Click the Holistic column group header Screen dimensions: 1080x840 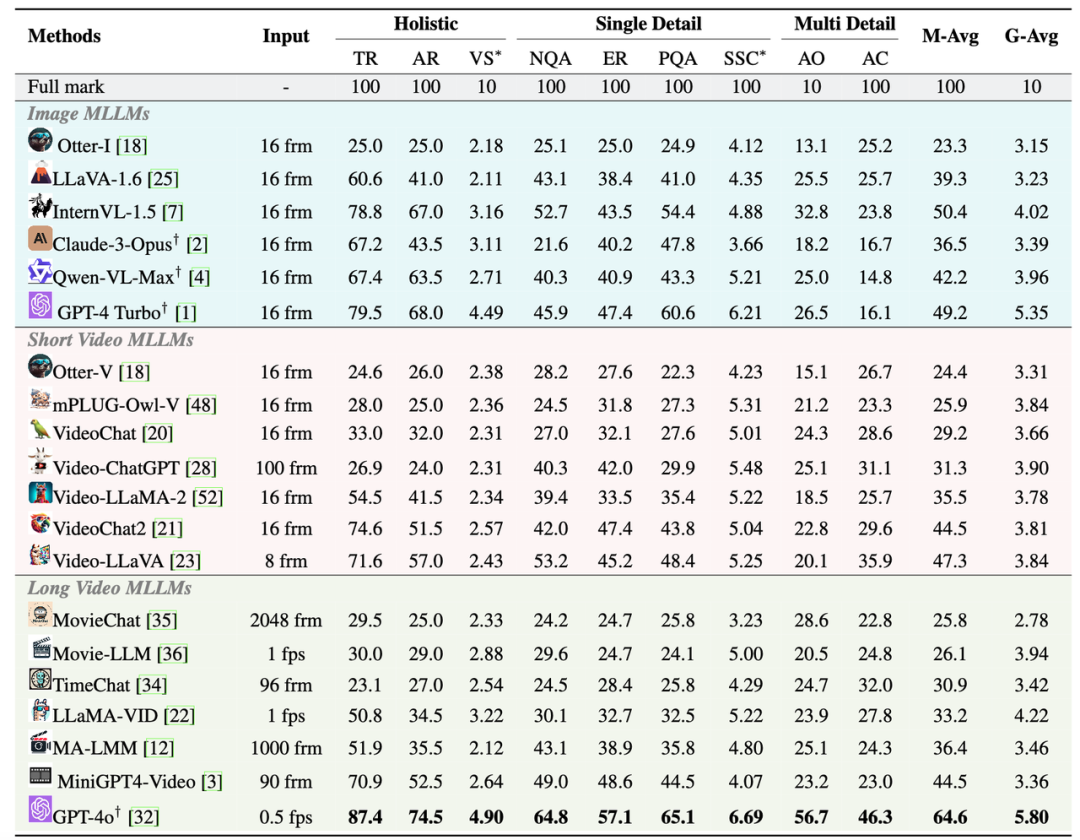pyautogui.click(x=426, y=24)
